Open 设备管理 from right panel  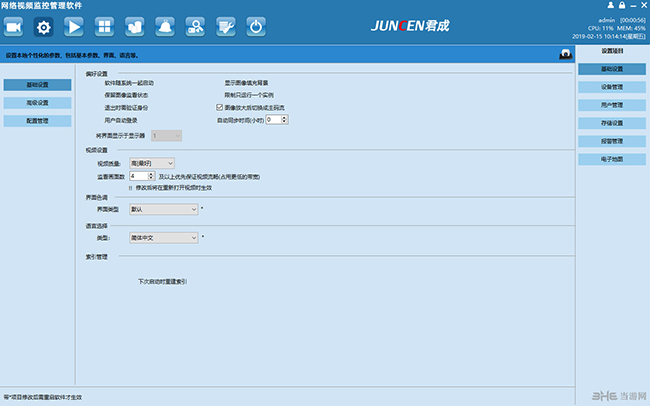point(611,87)
